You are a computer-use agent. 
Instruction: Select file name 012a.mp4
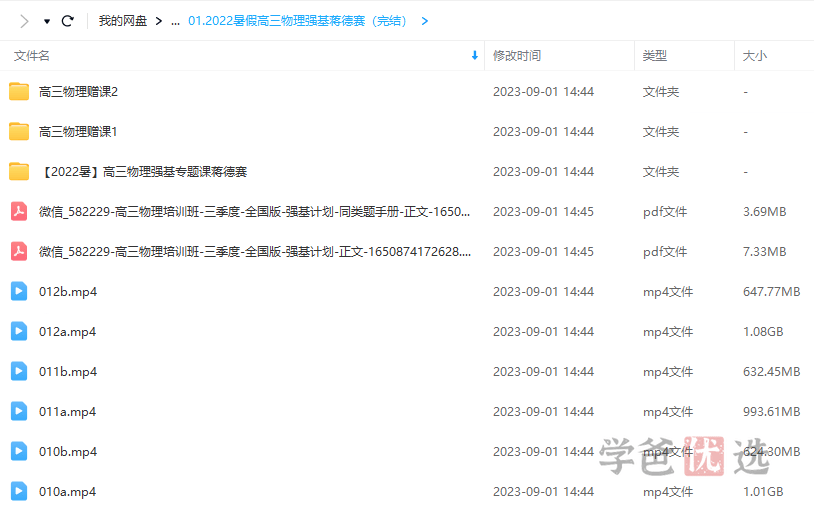[x=67, y=332]
